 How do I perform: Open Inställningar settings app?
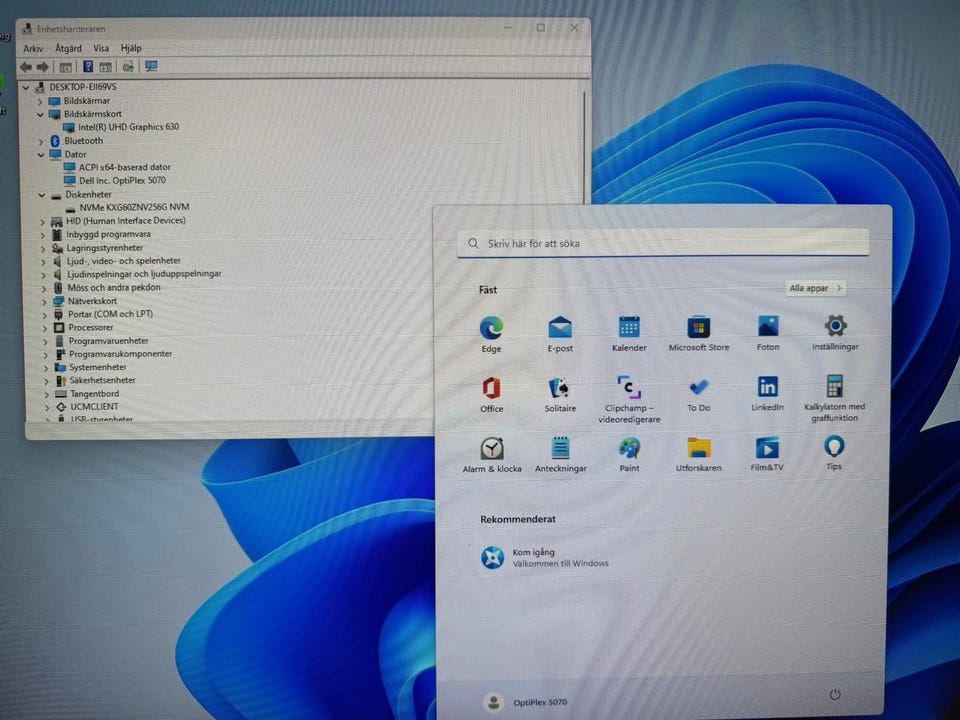[x=835, y=332]
